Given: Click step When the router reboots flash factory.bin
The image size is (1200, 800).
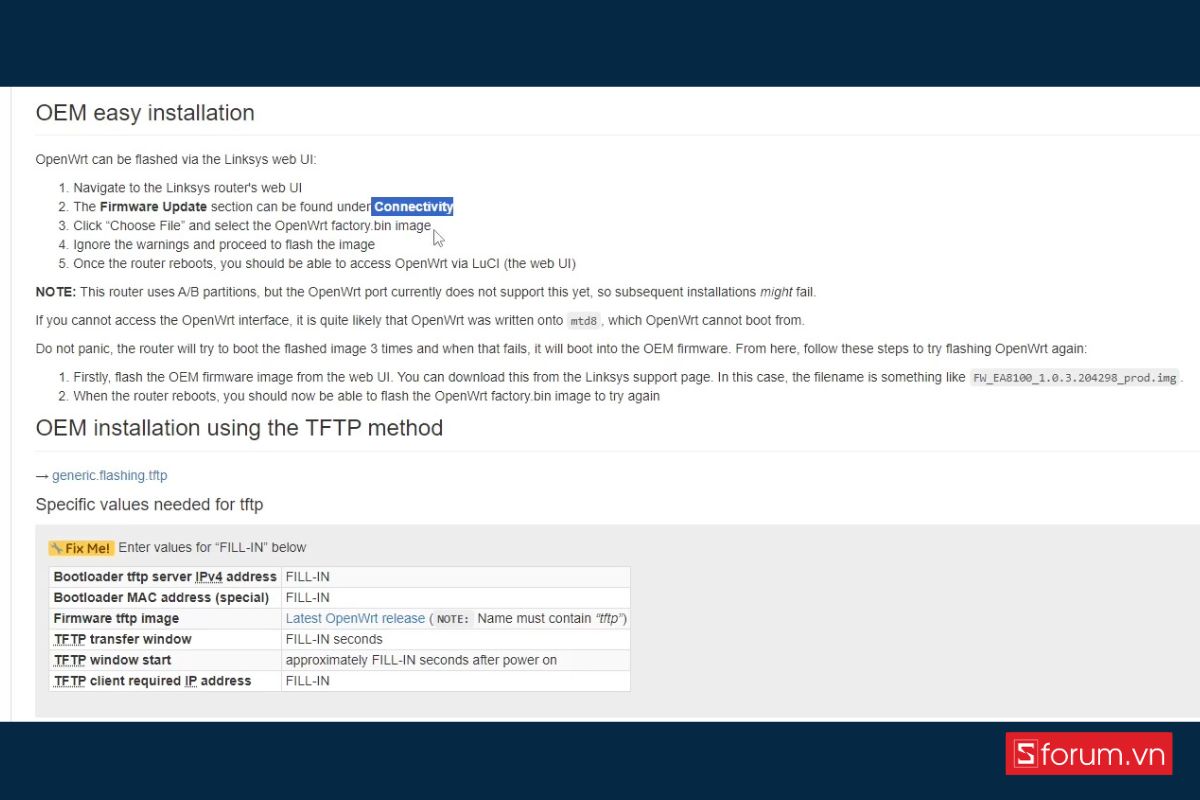Looking at the screenshot, I should coord(366,396).
